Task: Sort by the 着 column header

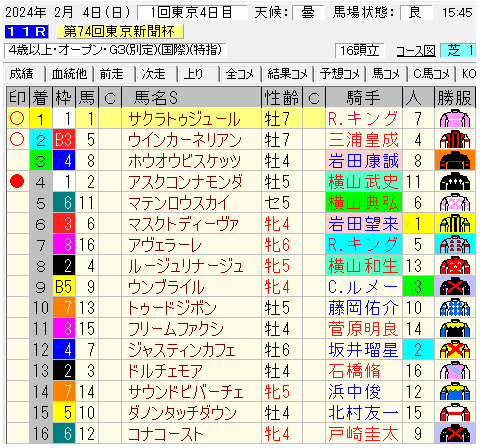Action: coord(41,98)
